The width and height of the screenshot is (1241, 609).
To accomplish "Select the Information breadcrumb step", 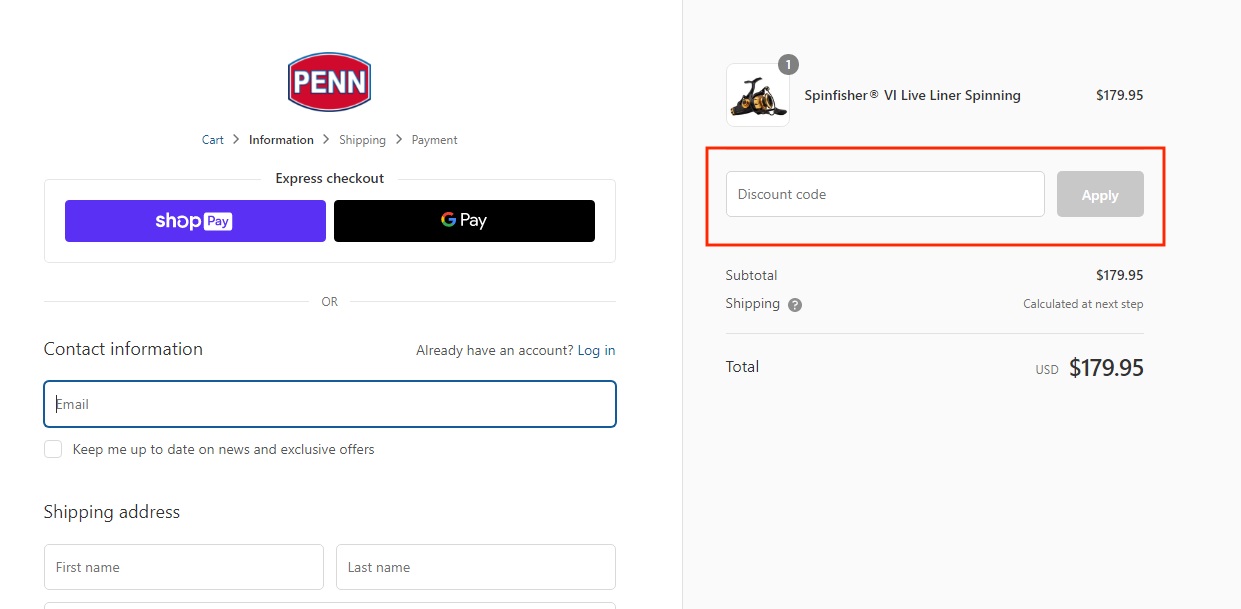I will pyautogui.click(x=281, y=140).
